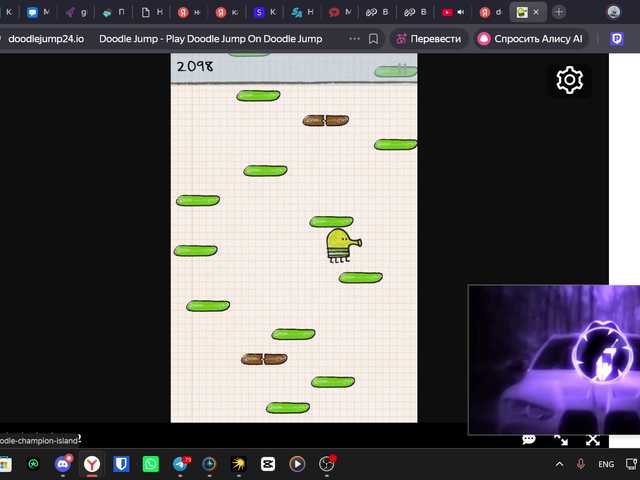The width and height of the screenshot is (640, 480).
Task: Open the browser profile avatar
Action: click(613, 12)
